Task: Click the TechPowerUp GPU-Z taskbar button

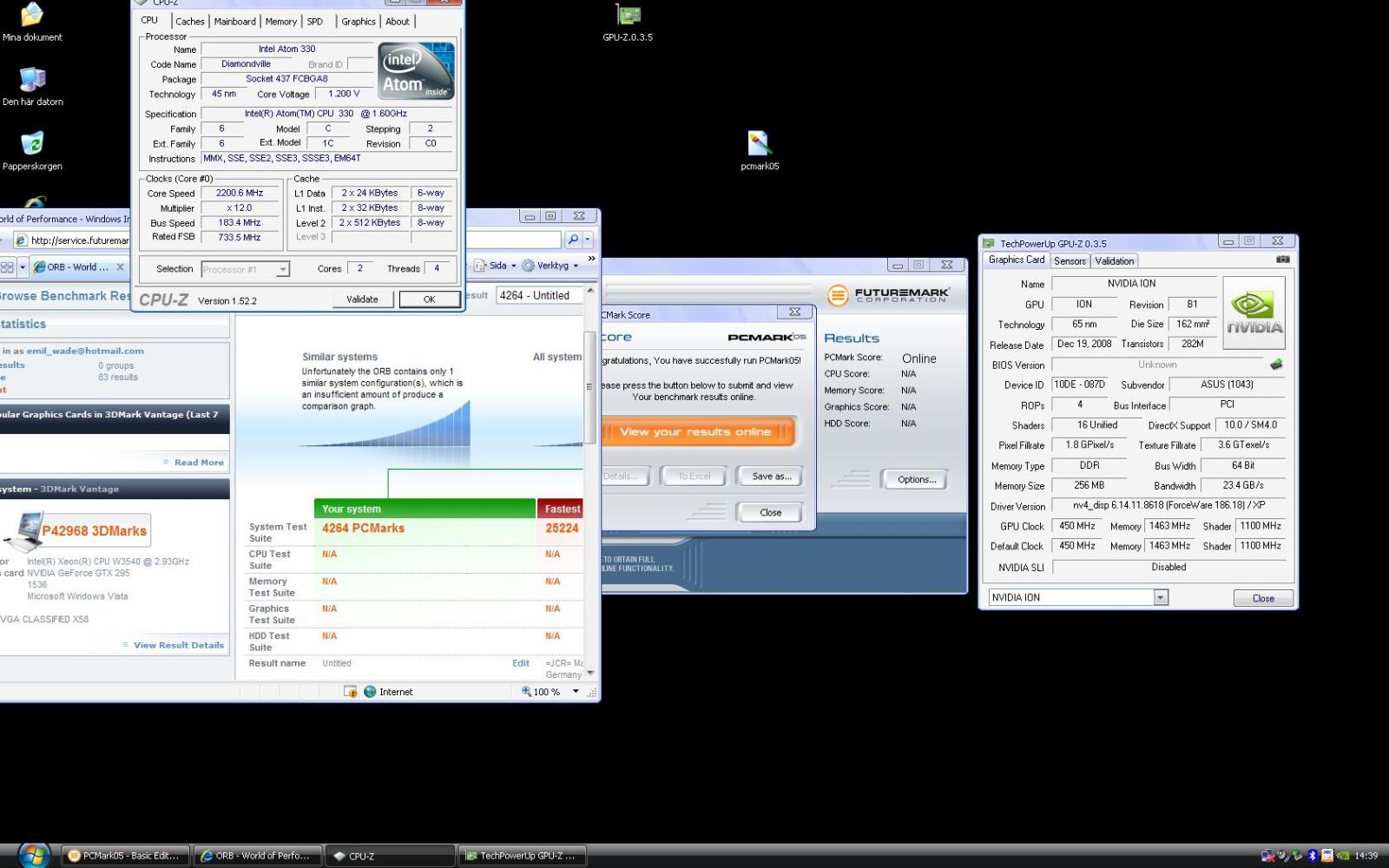Action: coord(522,856)
